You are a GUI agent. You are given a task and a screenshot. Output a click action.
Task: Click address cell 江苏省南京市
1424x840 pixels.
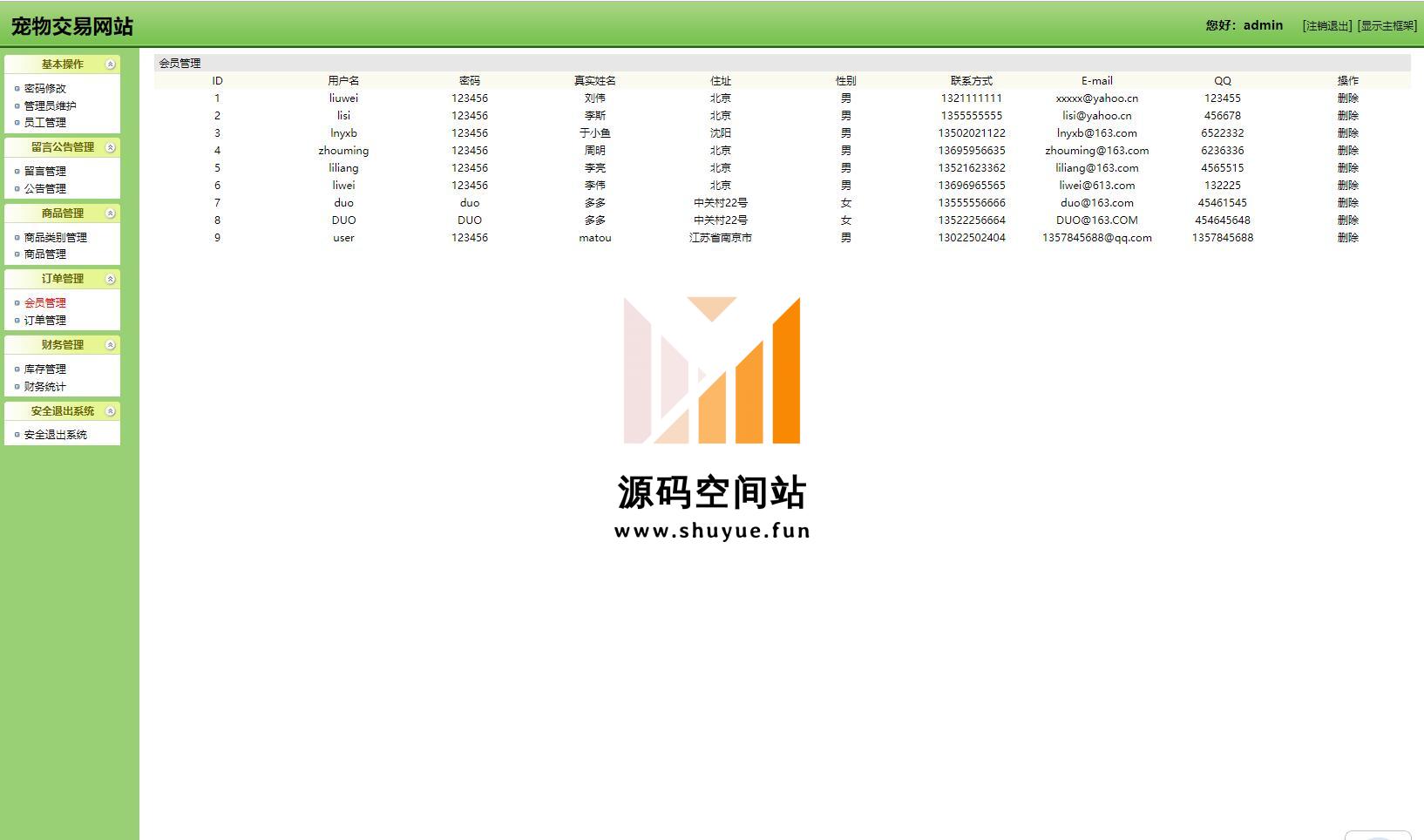721,237
